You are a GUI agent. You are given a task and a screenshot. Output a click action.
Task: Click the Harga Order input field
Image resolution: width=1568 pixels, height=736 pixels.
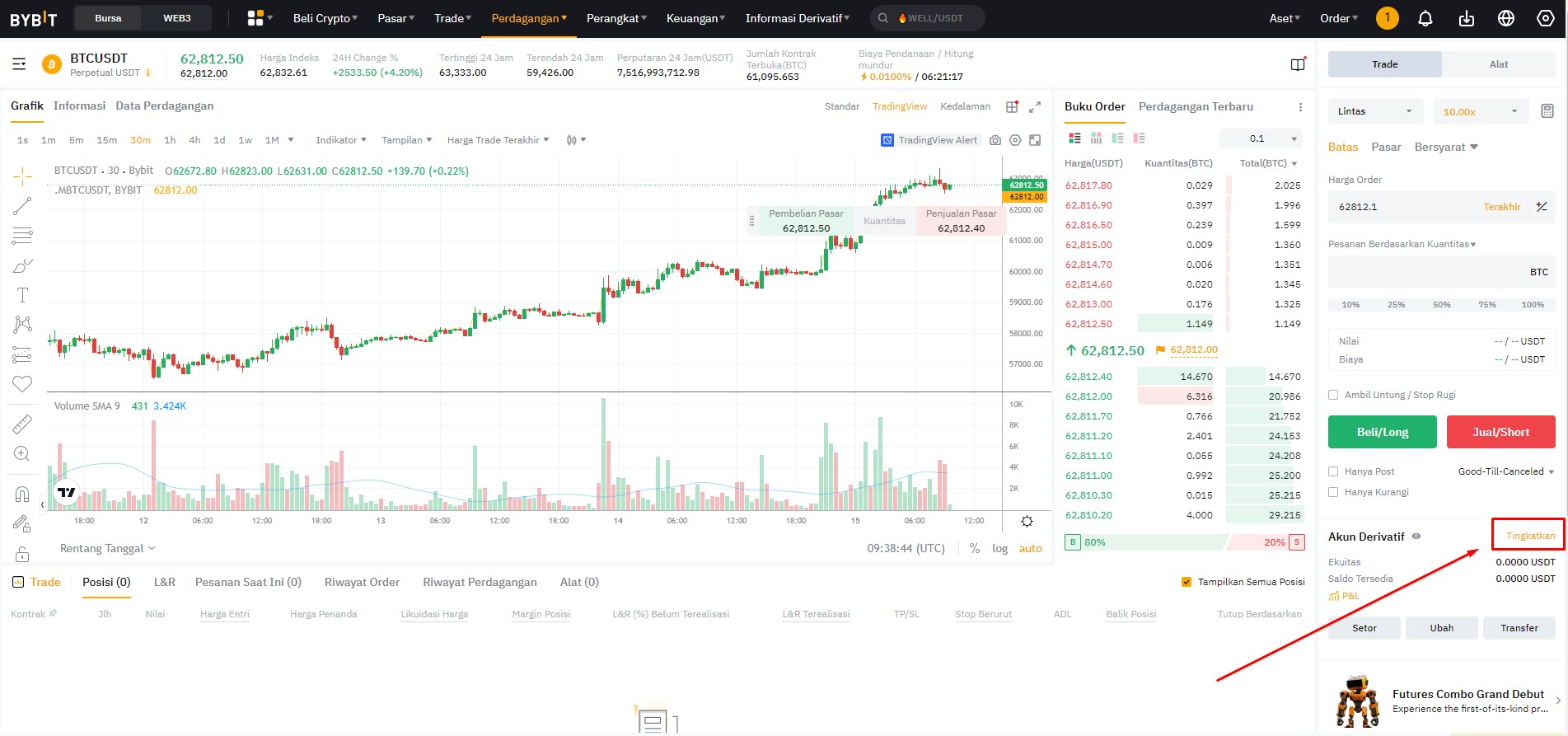point(1401,207)
